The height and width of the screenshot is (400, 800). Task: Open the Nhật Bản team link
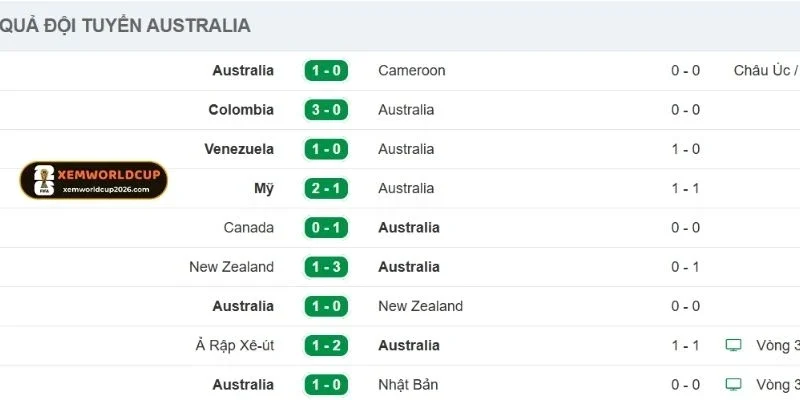(408, 384)
